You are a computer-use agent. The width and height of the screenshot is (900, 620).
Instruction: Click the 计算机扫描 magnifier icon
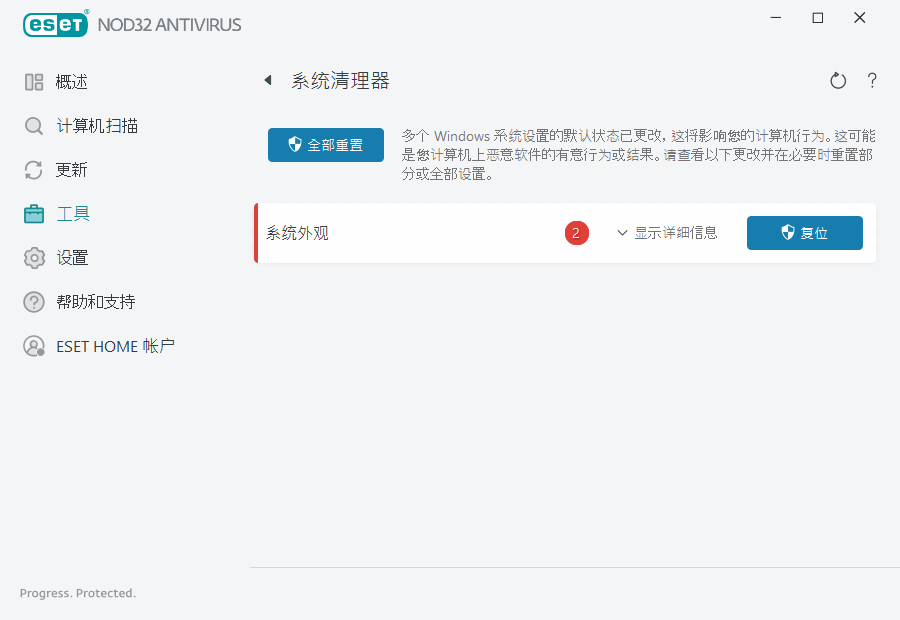point(33,126)
